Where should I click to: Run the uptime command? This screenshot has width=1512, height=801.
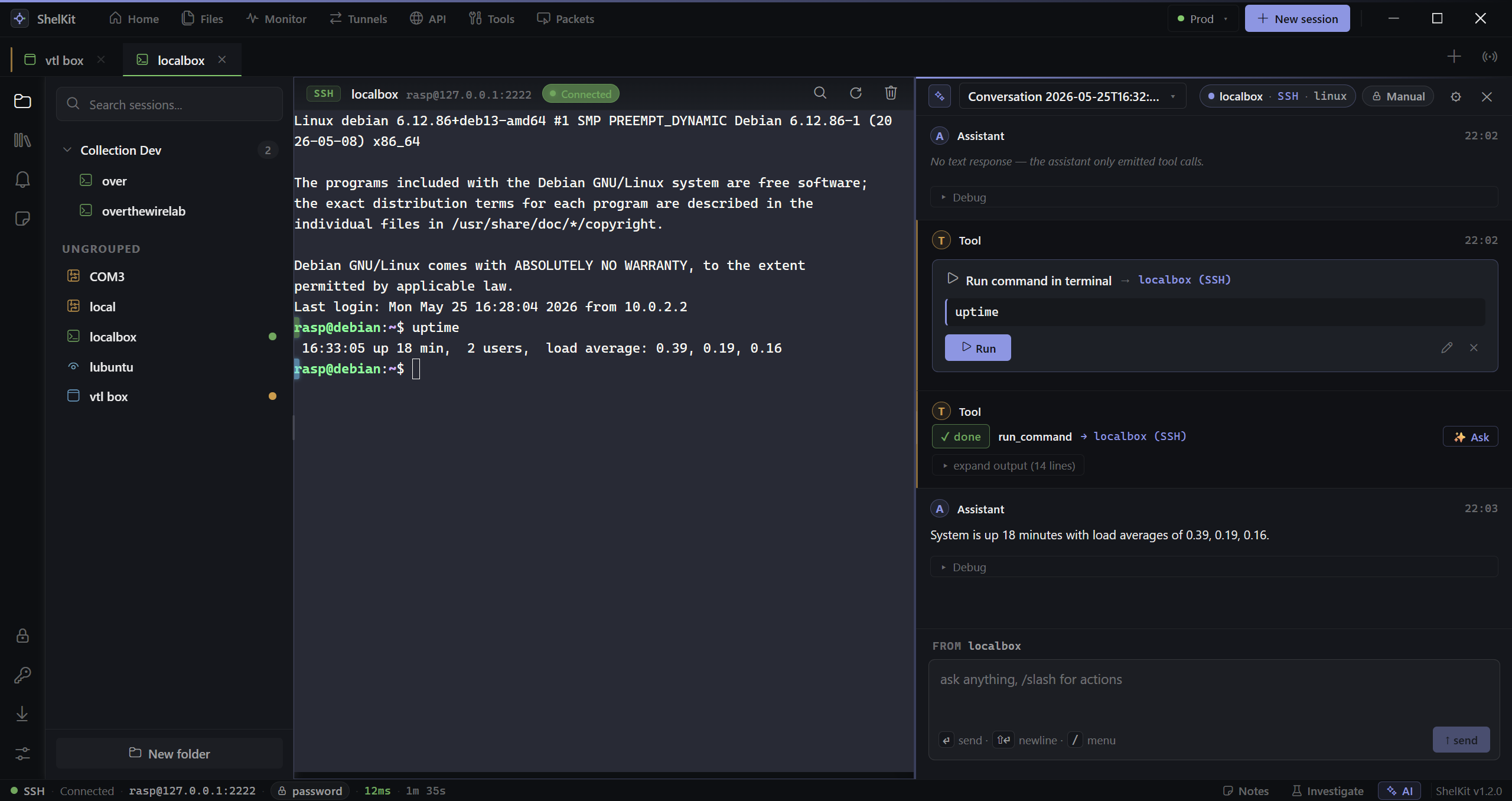tap(977, 348)
